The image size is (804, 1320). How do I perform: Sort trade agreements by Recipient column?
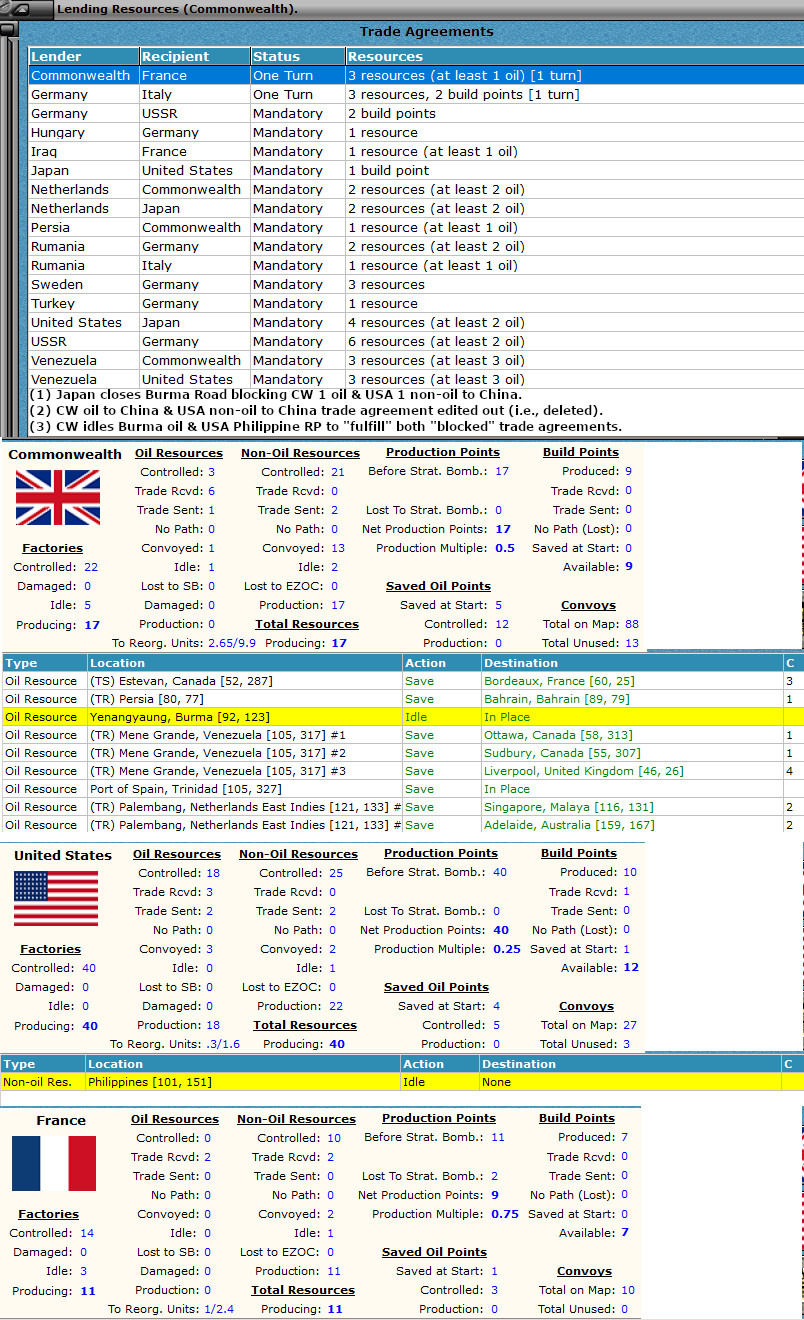[195, 56]
